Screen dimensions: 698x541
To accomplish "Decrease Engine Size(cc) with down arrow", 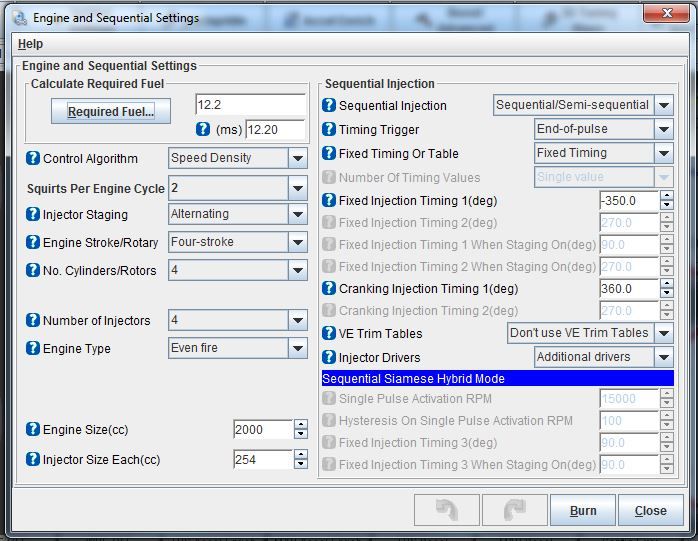I will coord(301,434).
